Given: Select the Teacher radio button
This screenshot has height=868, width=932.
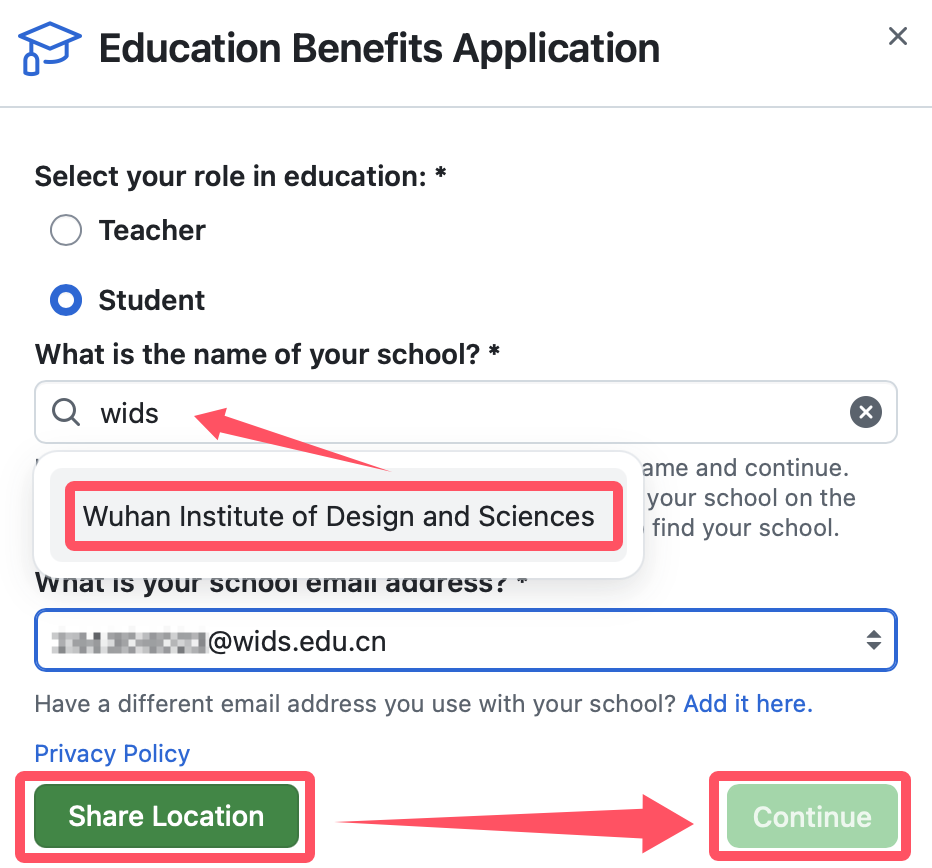Looking at the screenshot, I should pyautogui.click(x=66, y=231).
